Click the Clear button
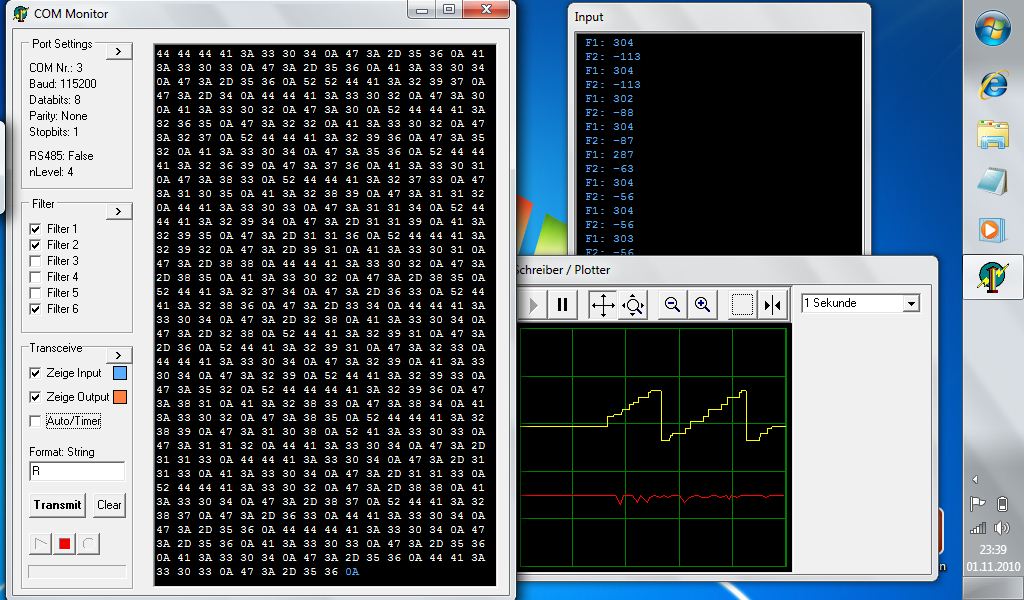 [109, 505]
